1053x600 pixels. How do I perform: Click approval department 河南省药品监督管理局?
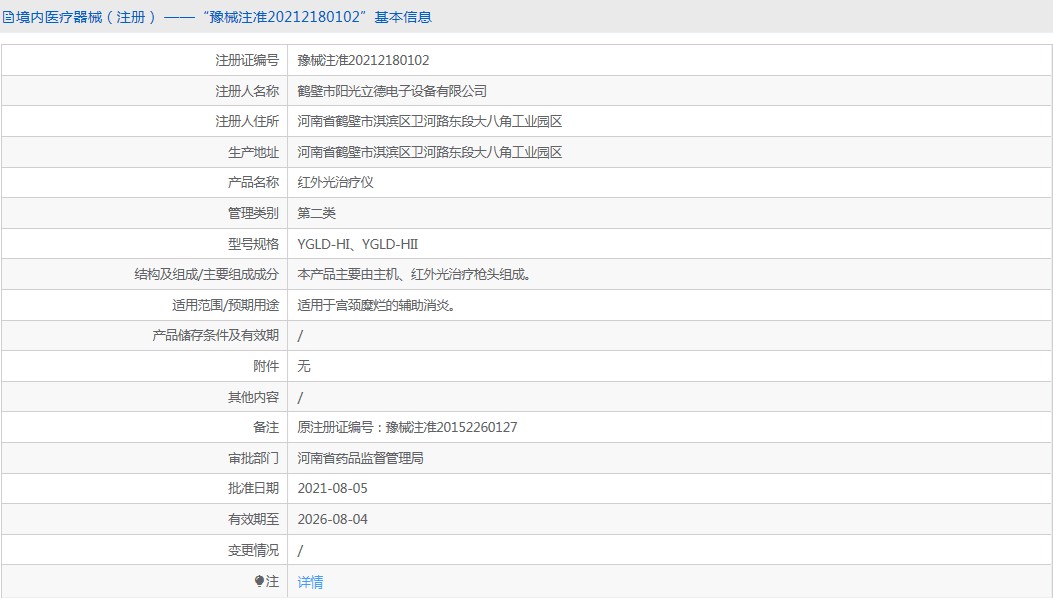361,458
